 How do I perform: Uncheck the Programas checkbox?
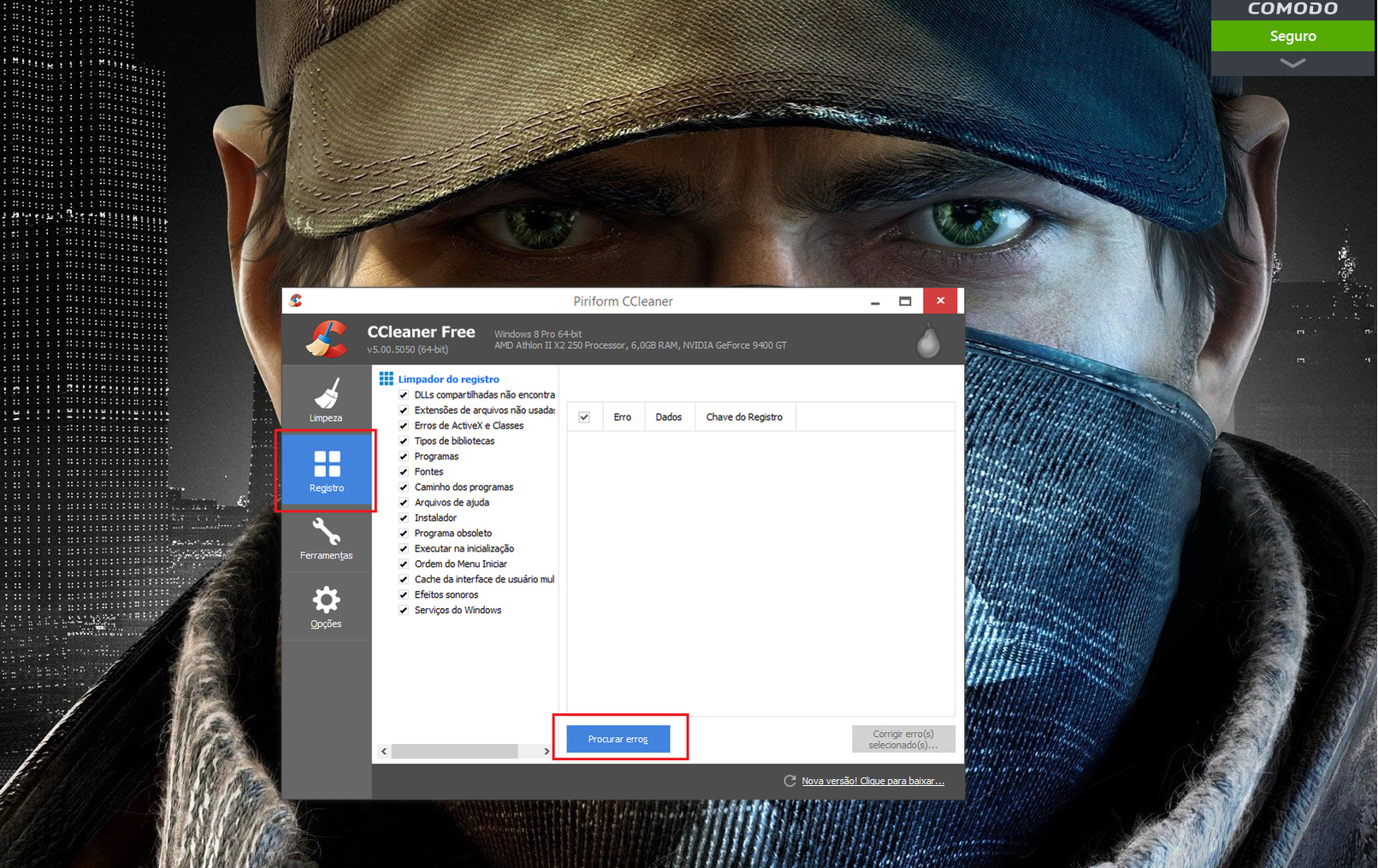point(404,457)
